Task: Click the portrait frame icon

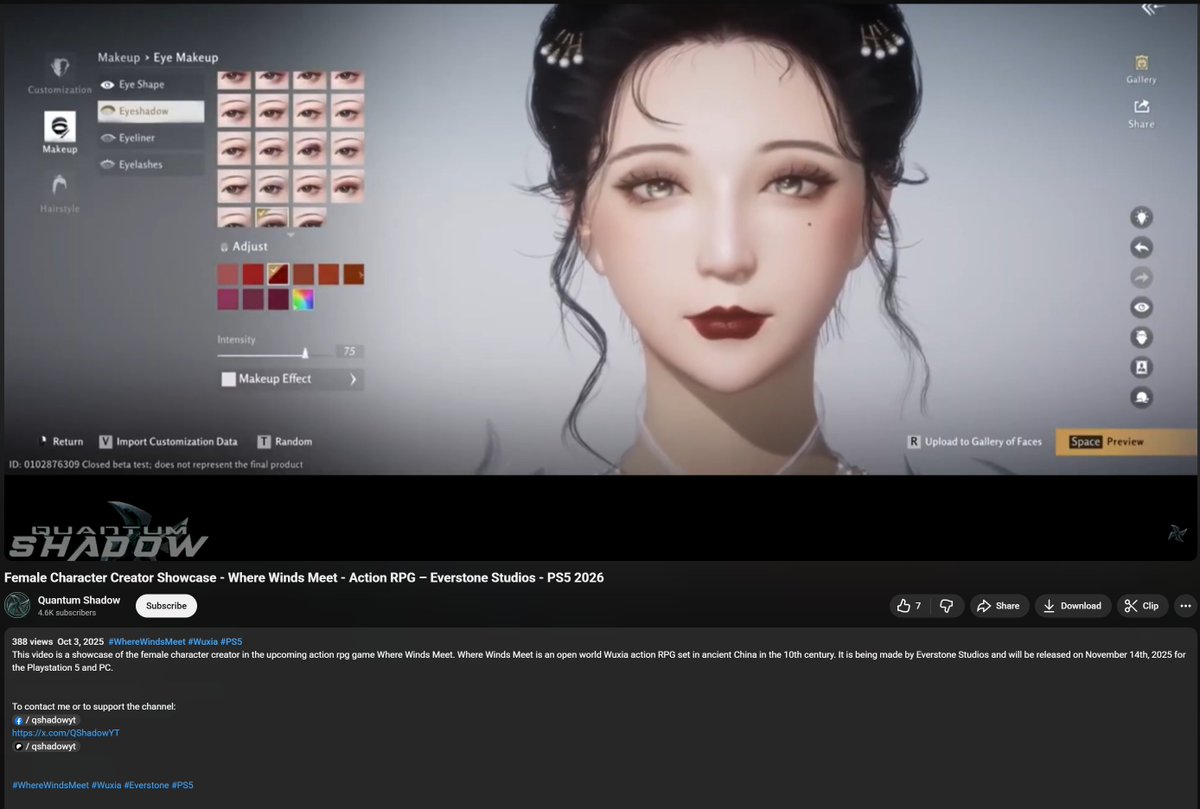Action: 1141,367
